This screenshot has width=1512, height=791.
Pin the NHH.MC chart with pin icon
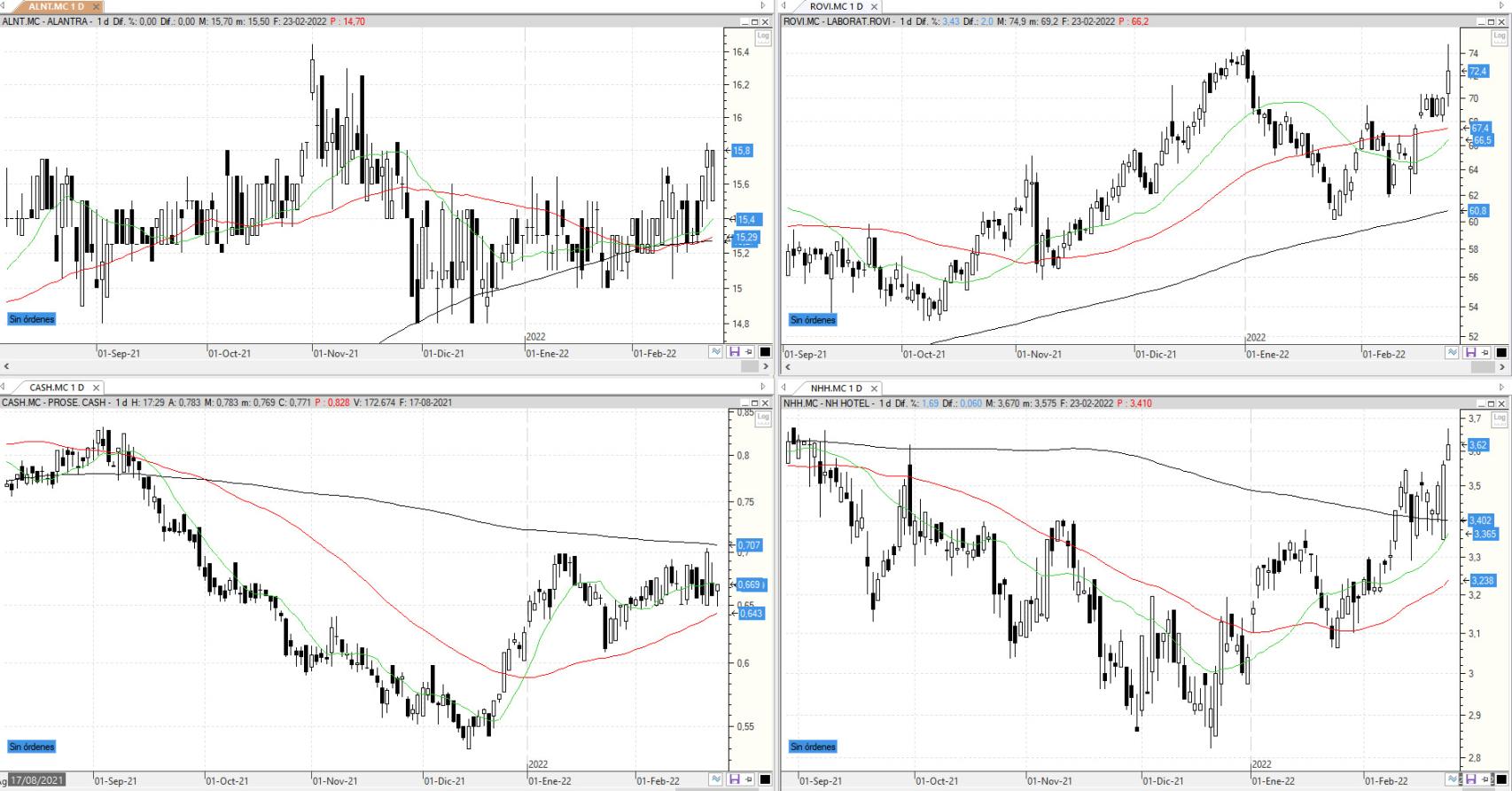click(1485, 780)
